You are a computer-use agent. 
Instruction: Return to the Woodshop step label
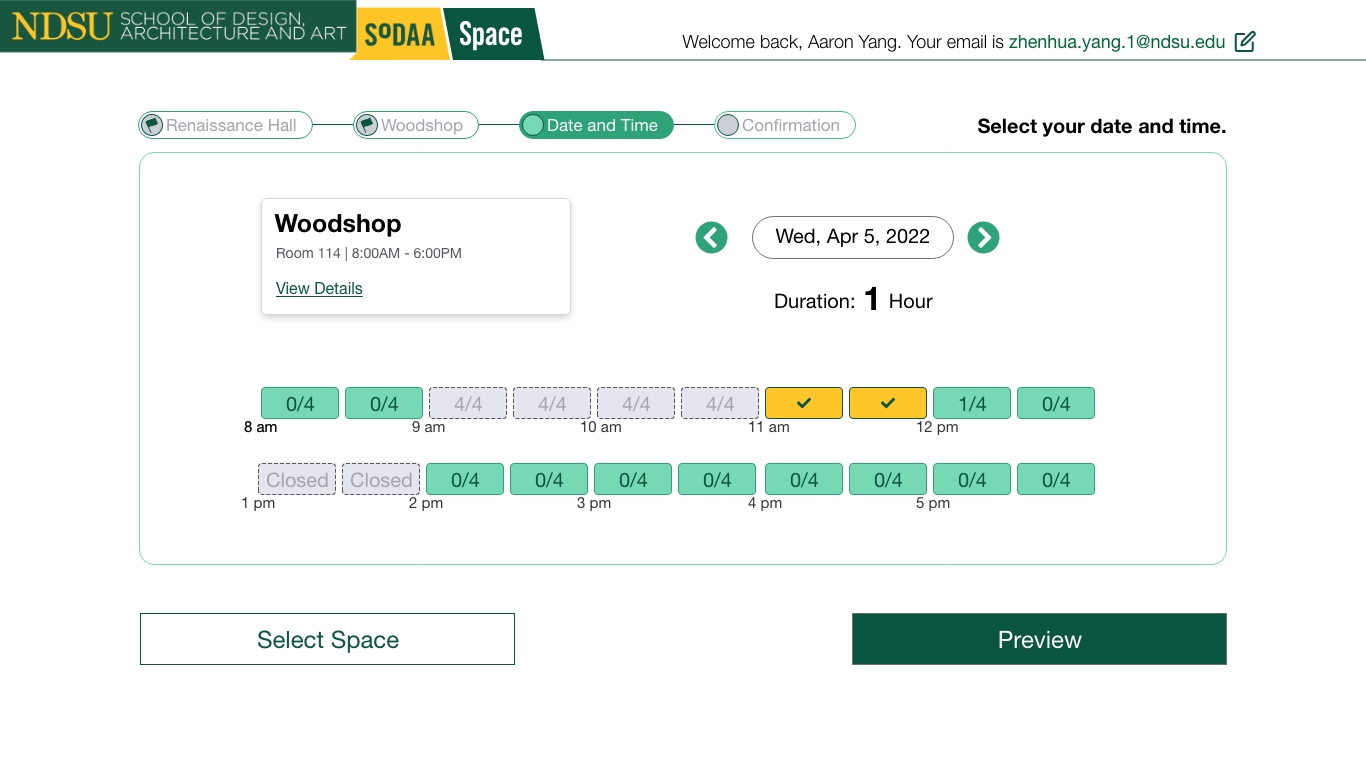tap(421, 126)
